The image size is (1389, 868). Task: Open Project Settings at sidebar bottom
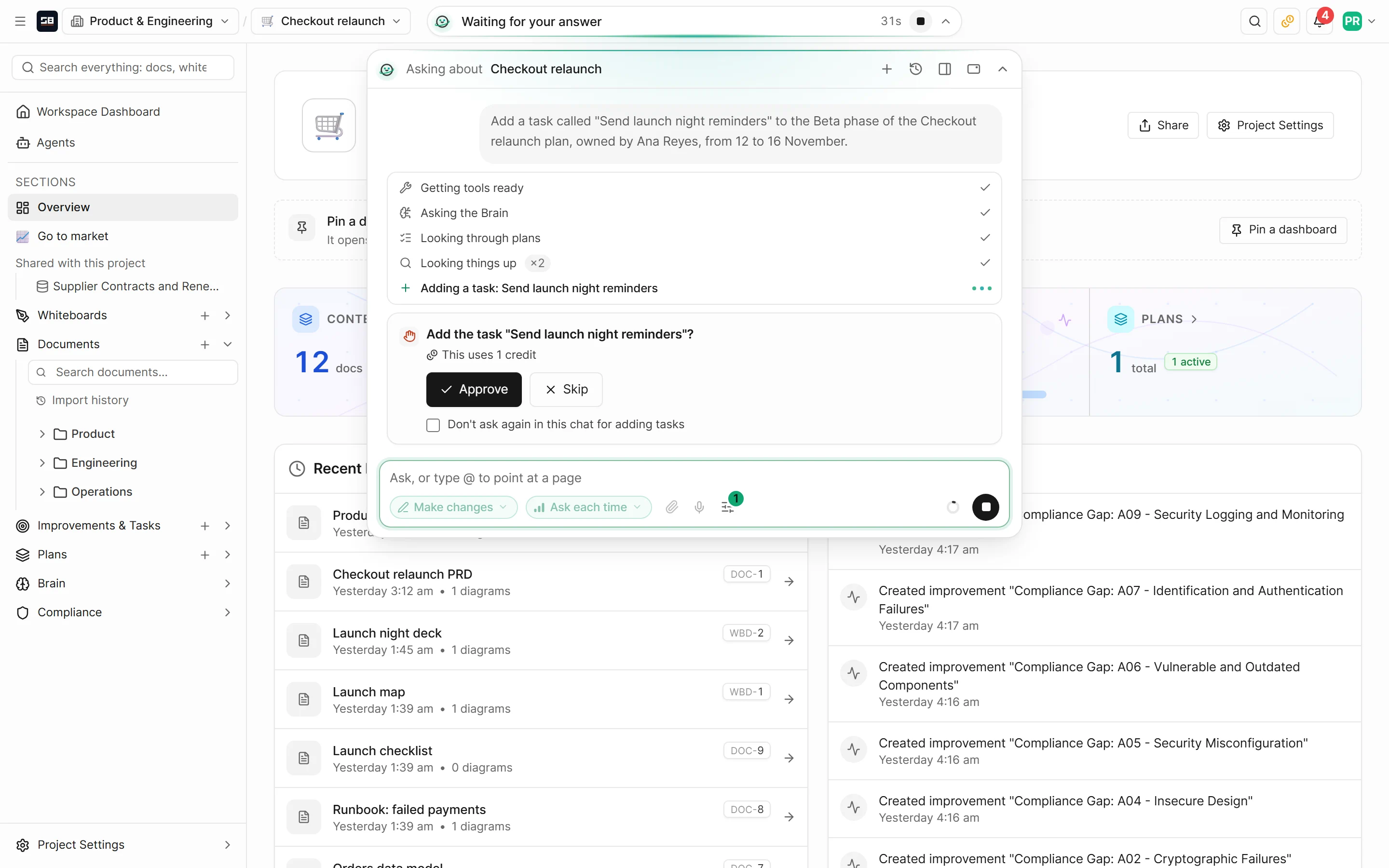[x=123, y=844]
